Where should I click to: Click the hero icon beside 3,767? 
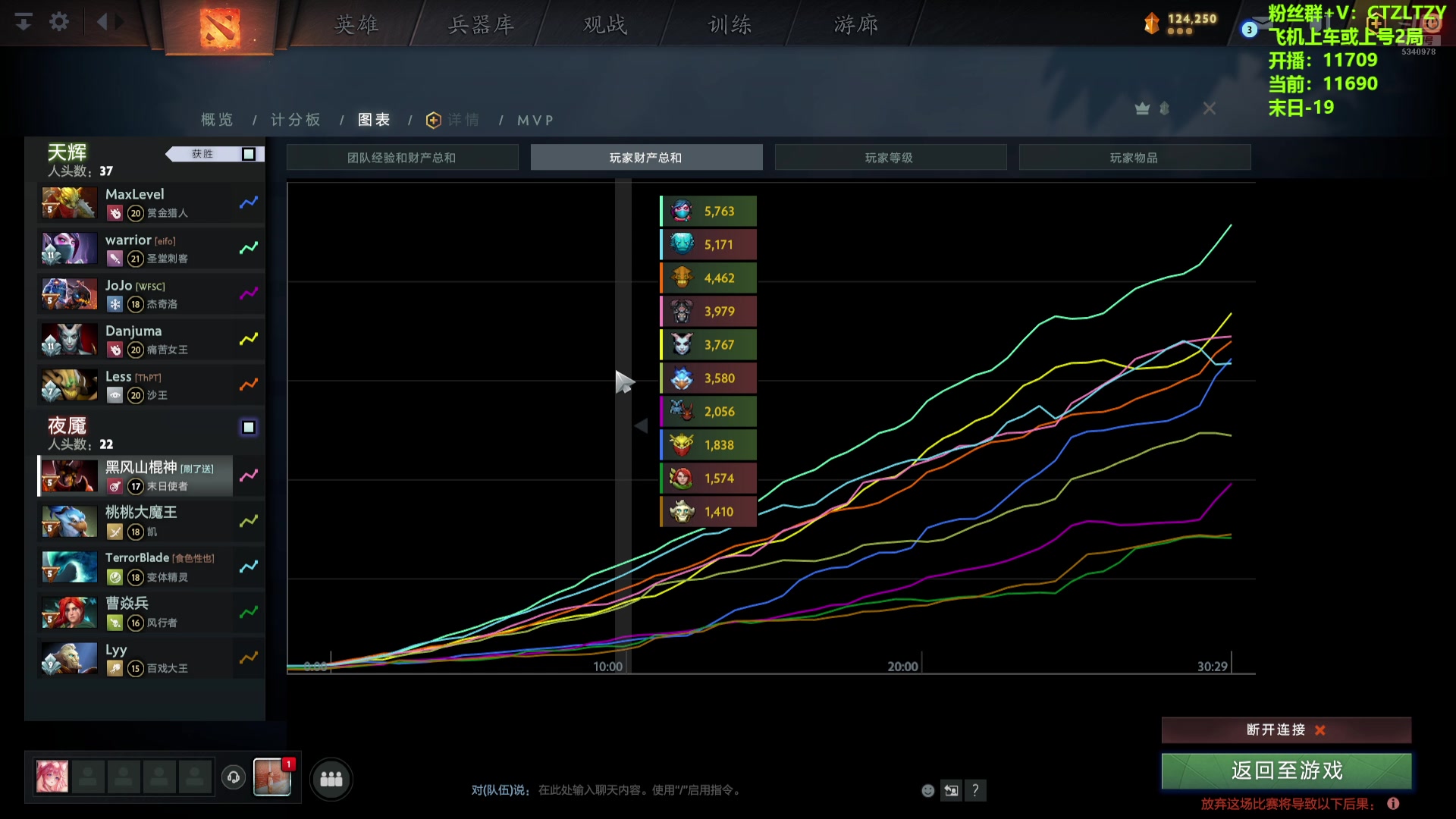(682, 344)
